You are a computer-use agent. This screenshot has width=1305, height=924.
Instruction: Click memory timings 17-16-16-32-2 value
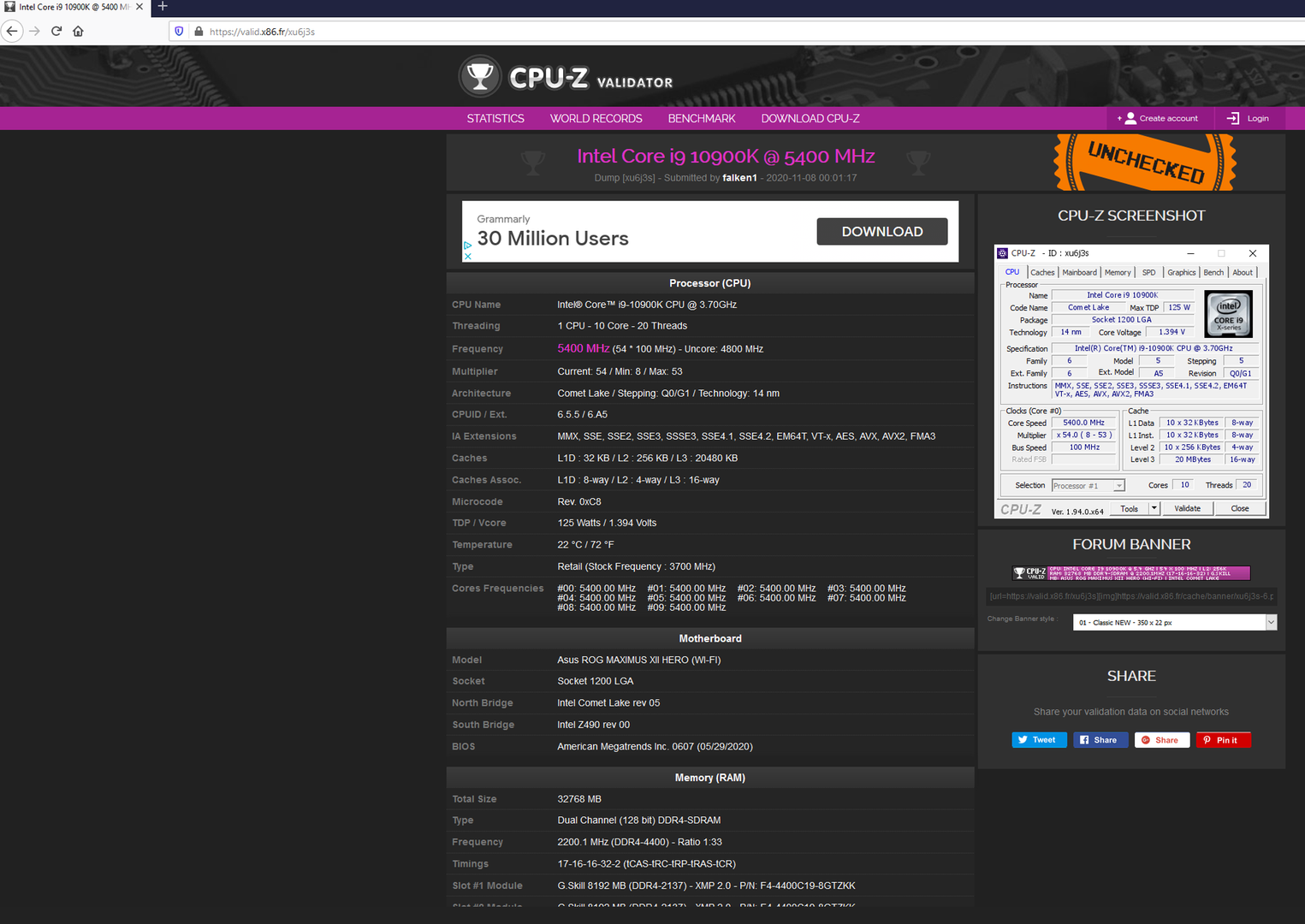point(646,864)
